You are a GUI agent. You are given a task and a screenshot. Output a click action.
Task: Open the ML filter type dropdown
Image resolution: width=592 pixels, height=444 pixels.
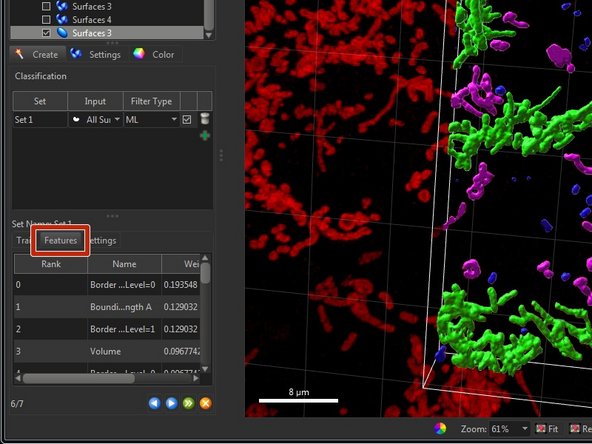[152, 120]
